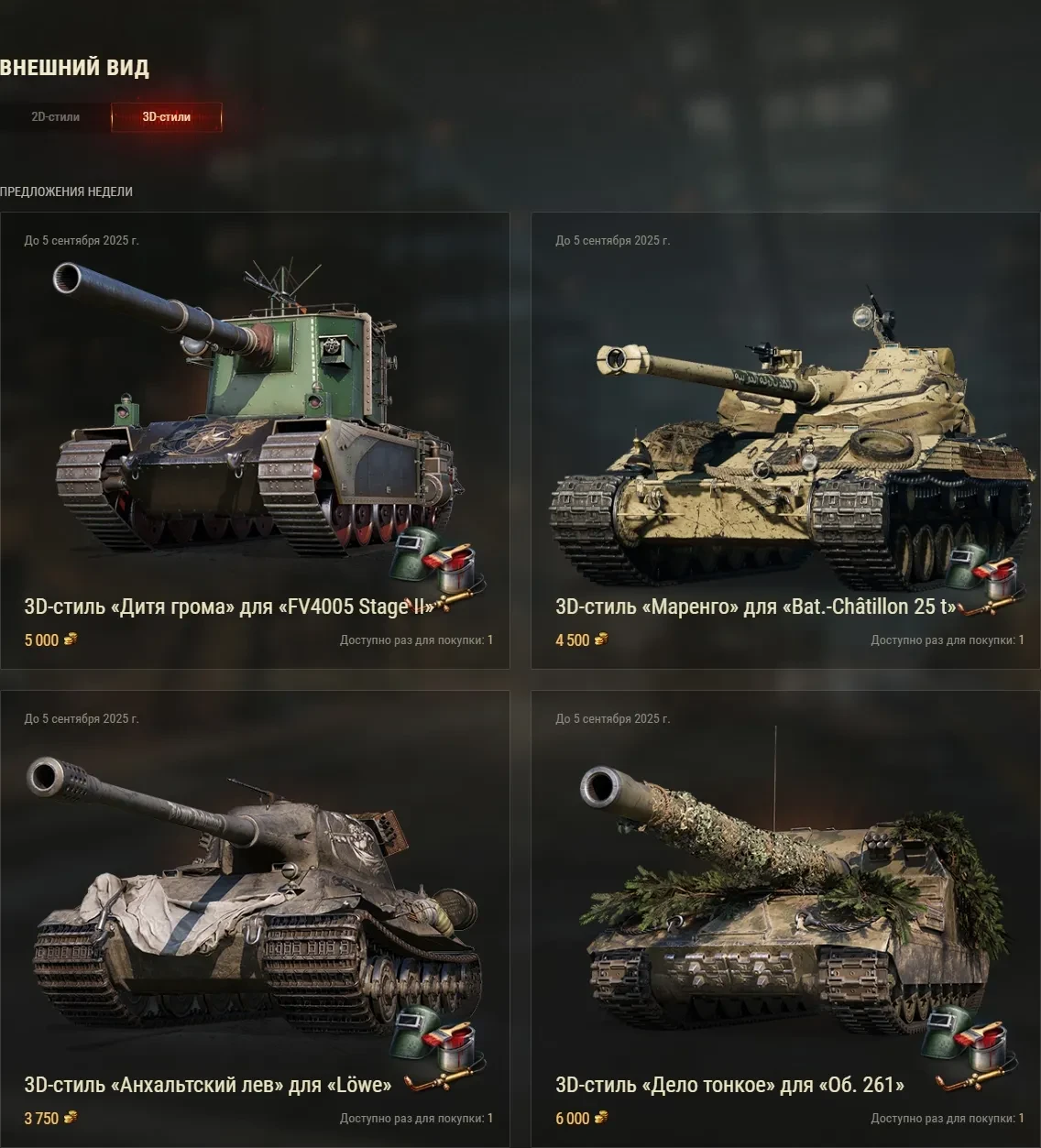Click the 6 000 gold price label

coord(573,1118)
